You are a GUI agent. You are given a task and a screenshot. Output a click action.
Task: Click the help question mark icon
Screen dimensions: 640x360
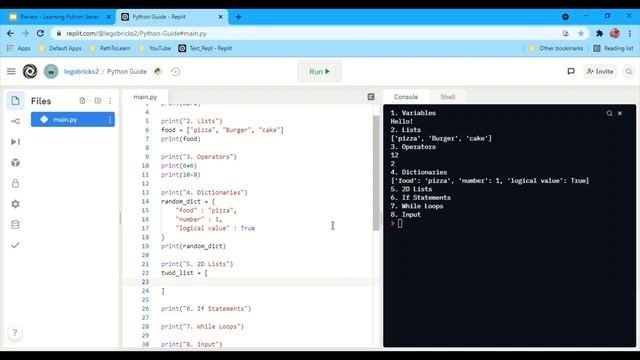pyautogui.click(x=15, y=333)
